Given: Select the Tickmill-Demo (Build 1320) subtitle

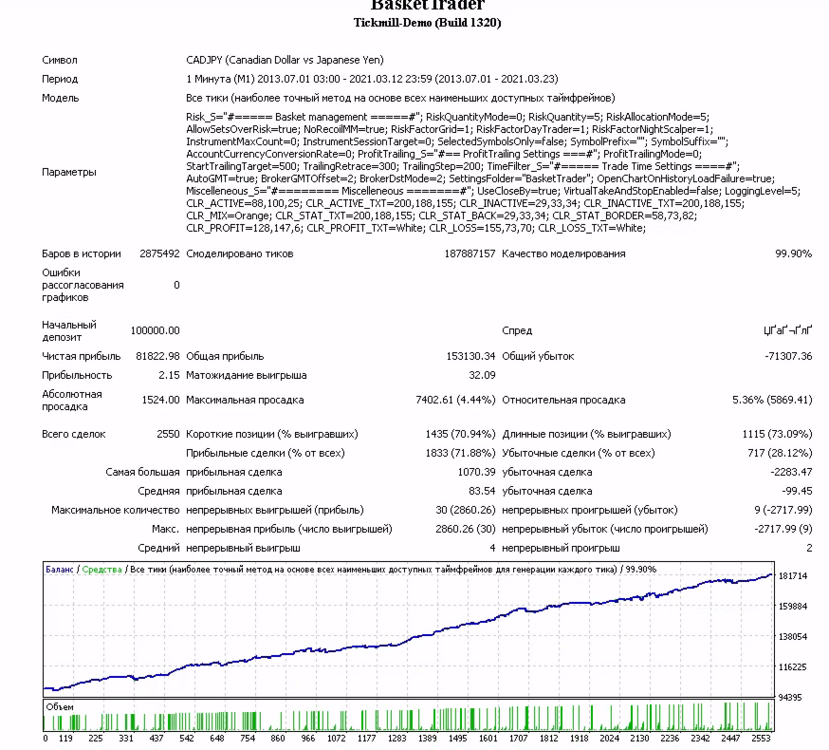Looking at the screenshot, I should pos(427,23).
